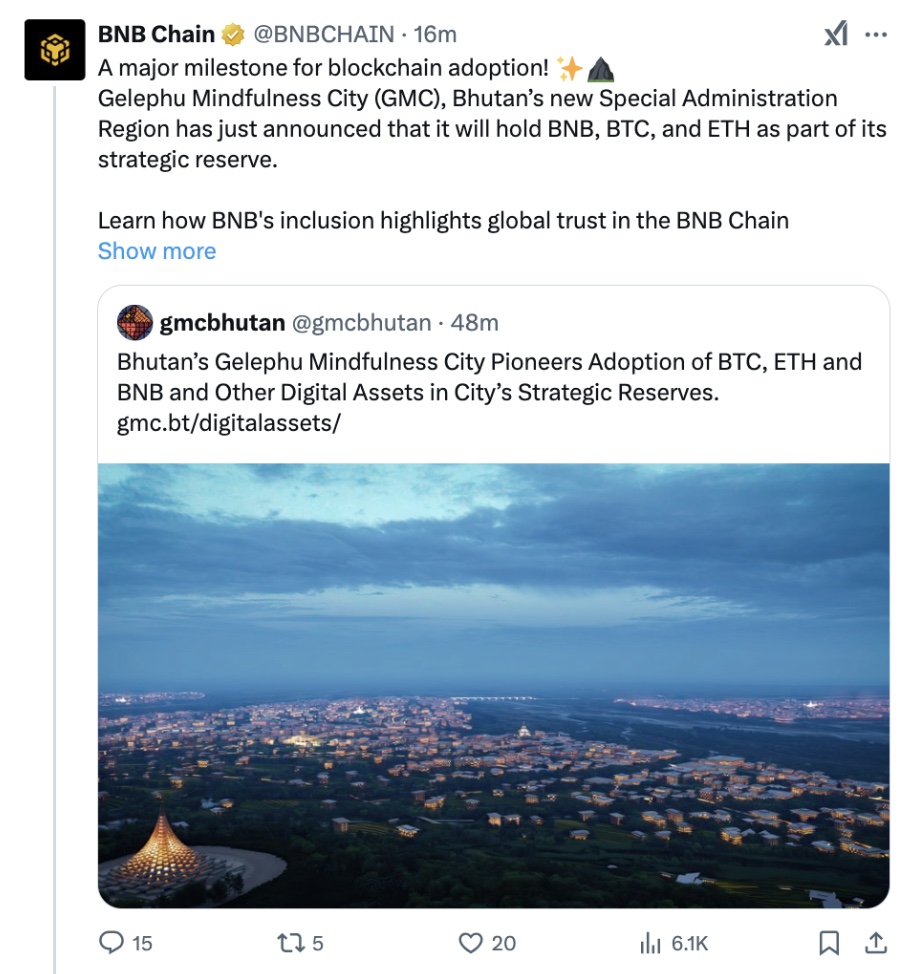
Task: Click the 48m quoted post timestamp
Action: [475, 323]
